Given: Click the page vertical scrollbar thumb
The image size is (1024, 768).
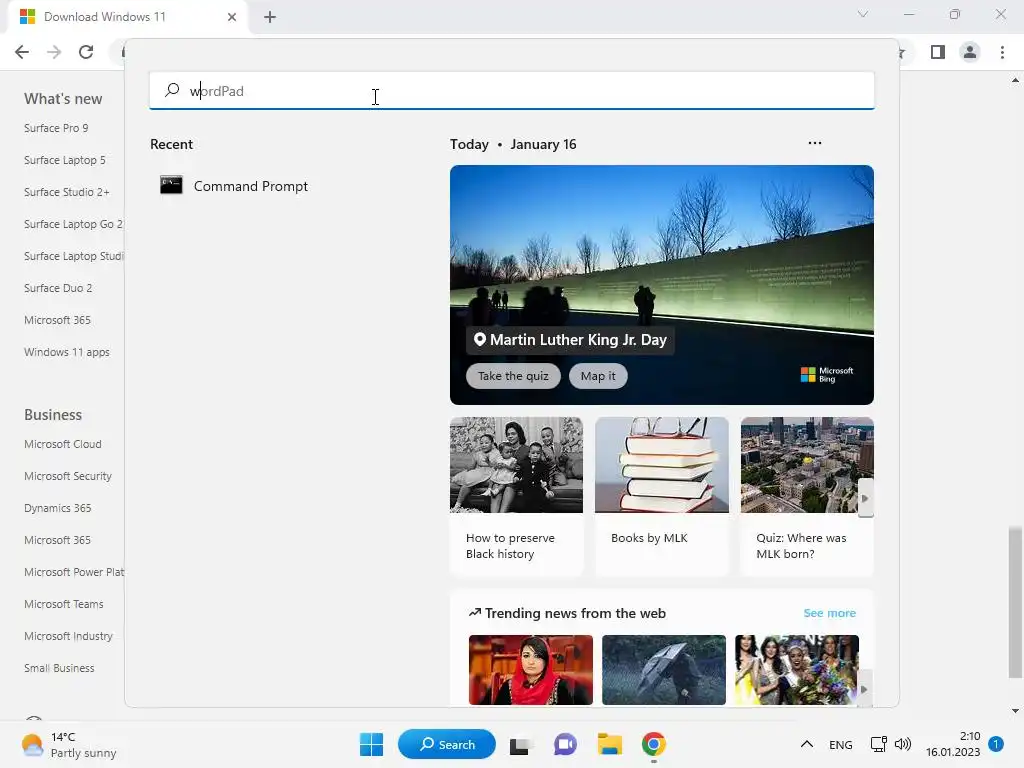Looking at the screenshot, I should pos(1015,602).
